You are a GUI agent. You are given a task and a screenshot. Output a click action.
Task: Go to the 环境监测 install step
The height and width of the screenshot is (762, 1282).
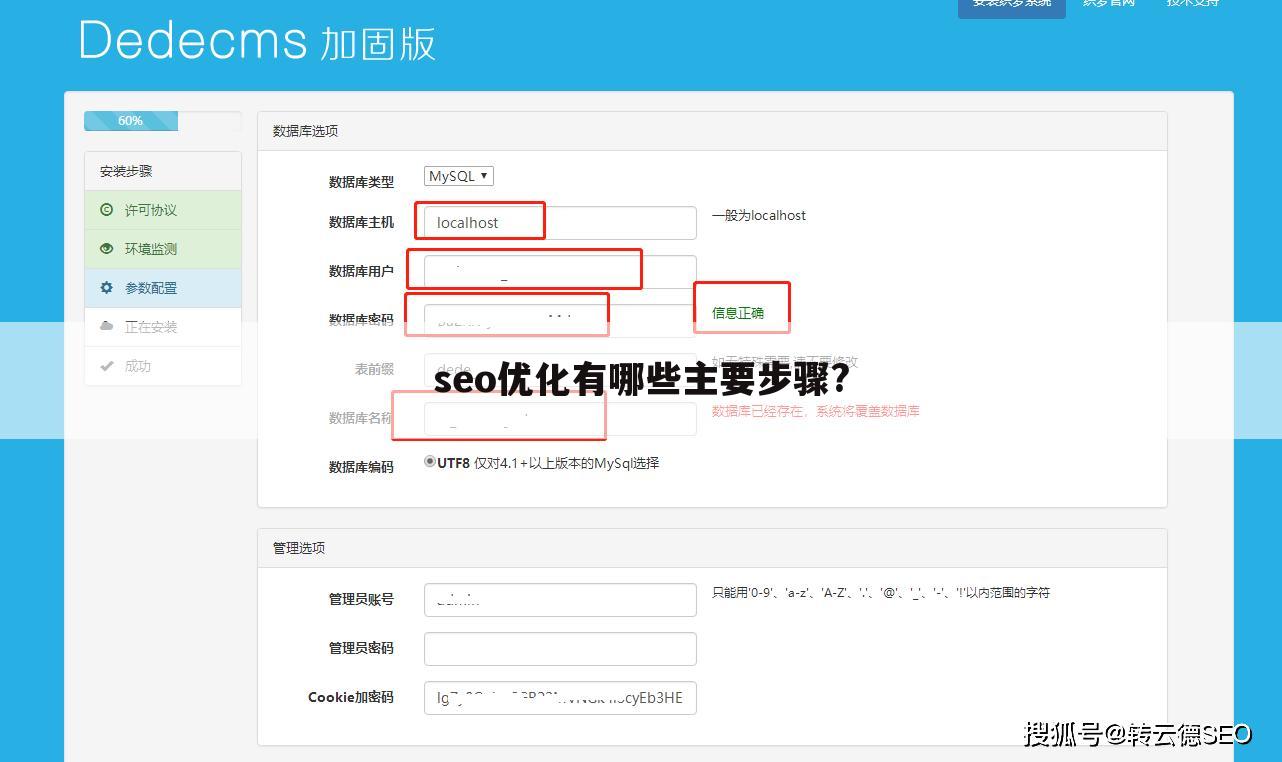163,249
